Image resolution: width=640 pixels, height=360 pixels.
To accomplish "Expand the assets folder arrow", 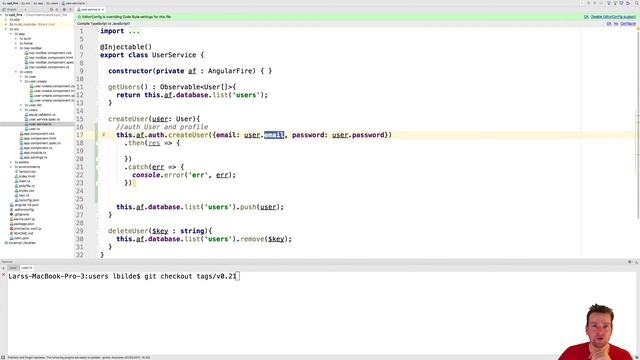I will [11, 162].
